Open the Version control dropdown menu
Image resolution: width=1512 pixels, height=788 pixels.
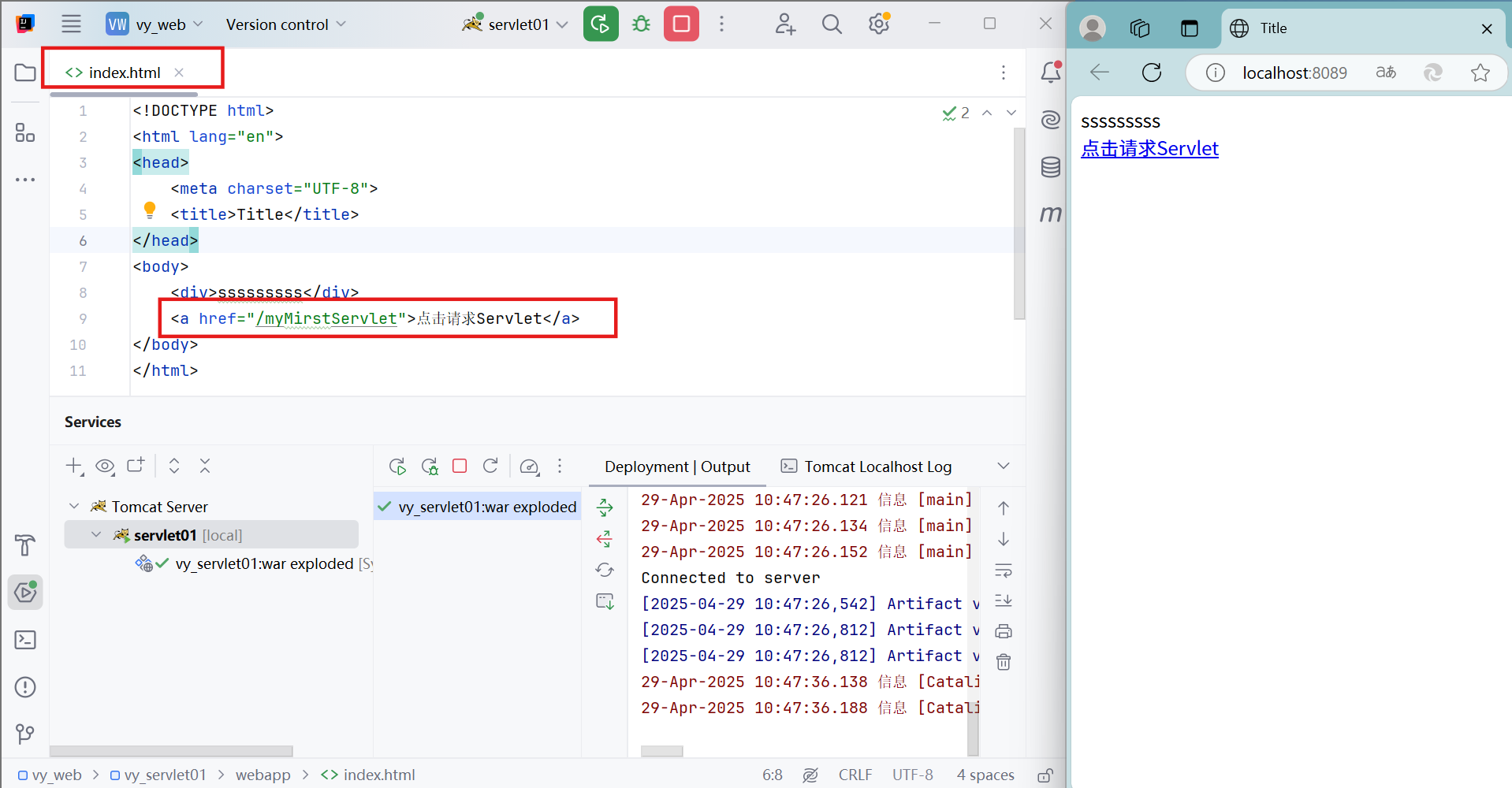[x=285, y=24]
